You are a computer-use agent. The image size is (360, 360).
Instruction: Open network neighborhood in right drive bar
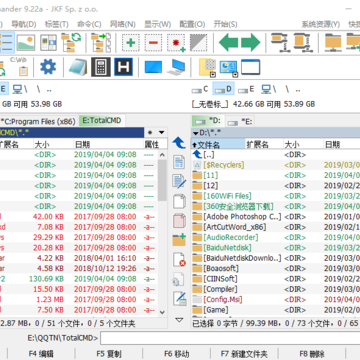(269, 89)
